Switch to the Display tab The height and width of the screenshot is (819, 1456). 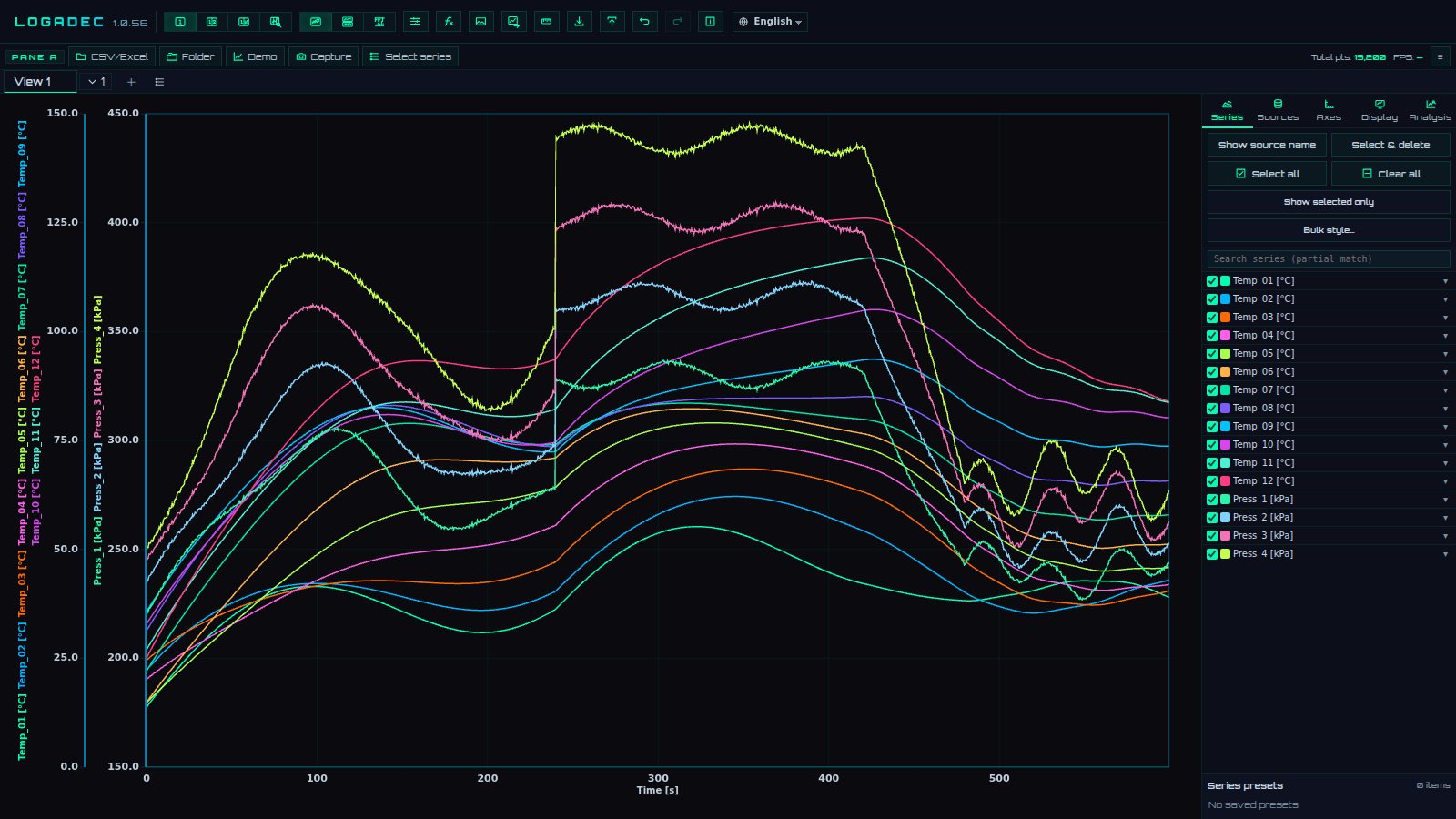pyautogui.click(x=1380, y=110)
